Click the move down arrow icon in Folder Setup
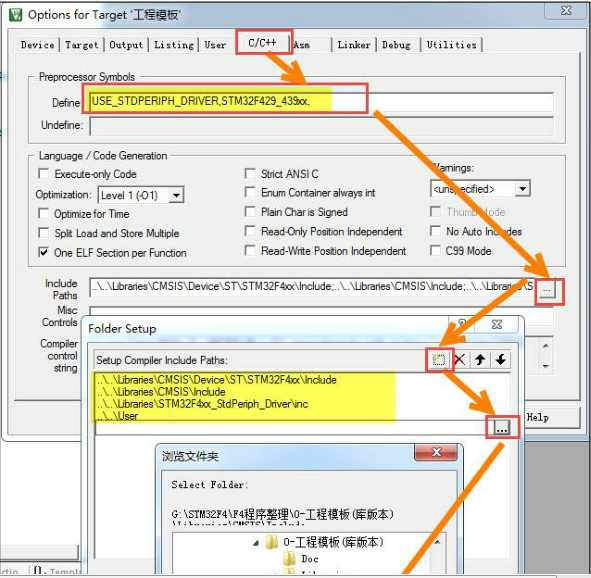Viewport: 591px width, 578px height. (x=501, y=360)
